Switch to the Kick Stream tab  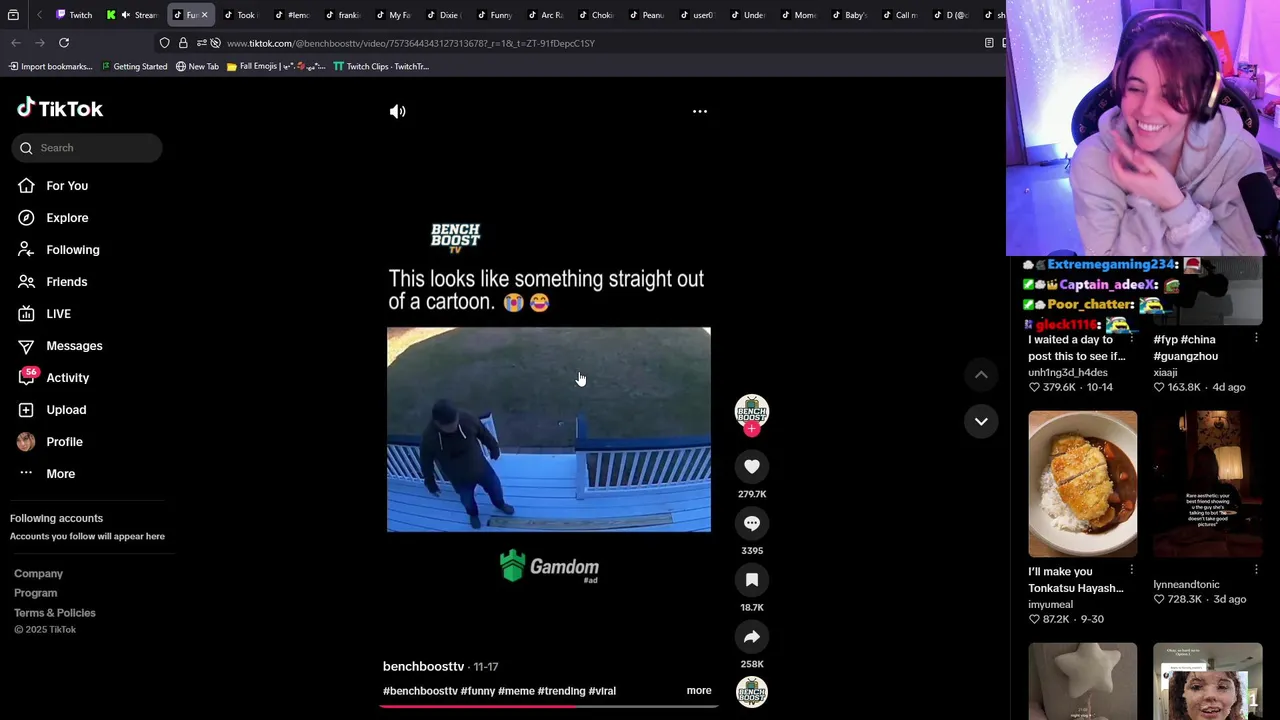click(x=133, y=15)
